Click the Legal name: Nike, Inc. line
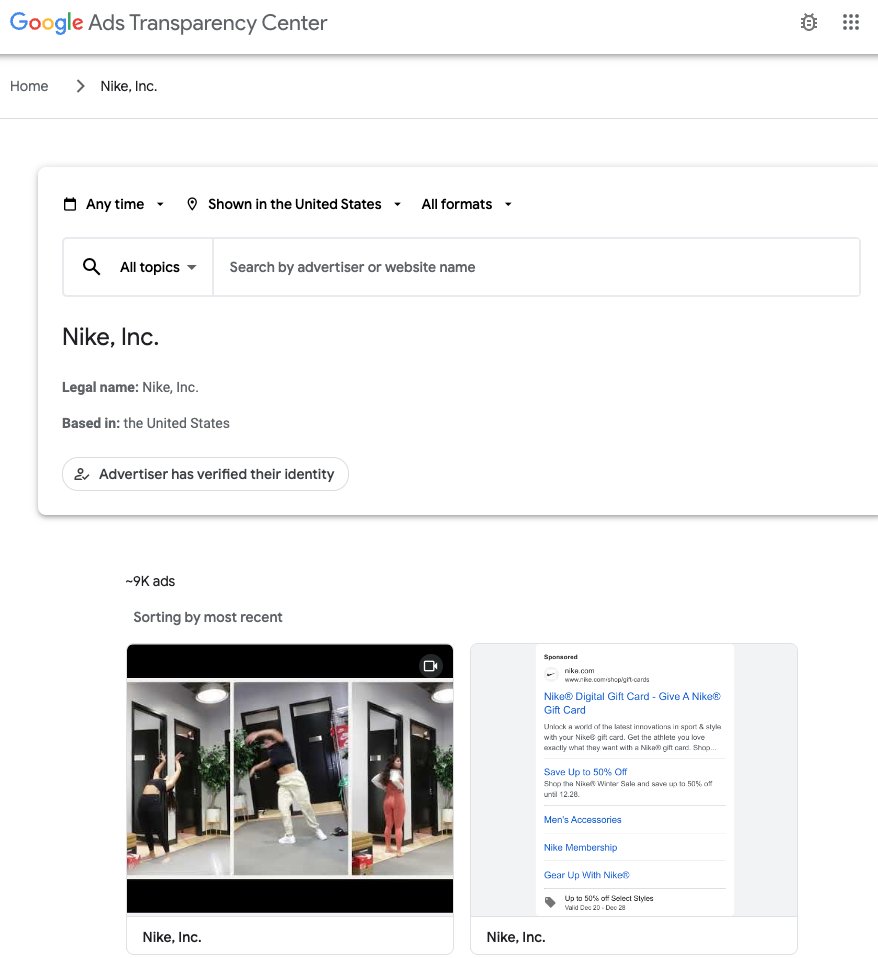 point(130,387)
